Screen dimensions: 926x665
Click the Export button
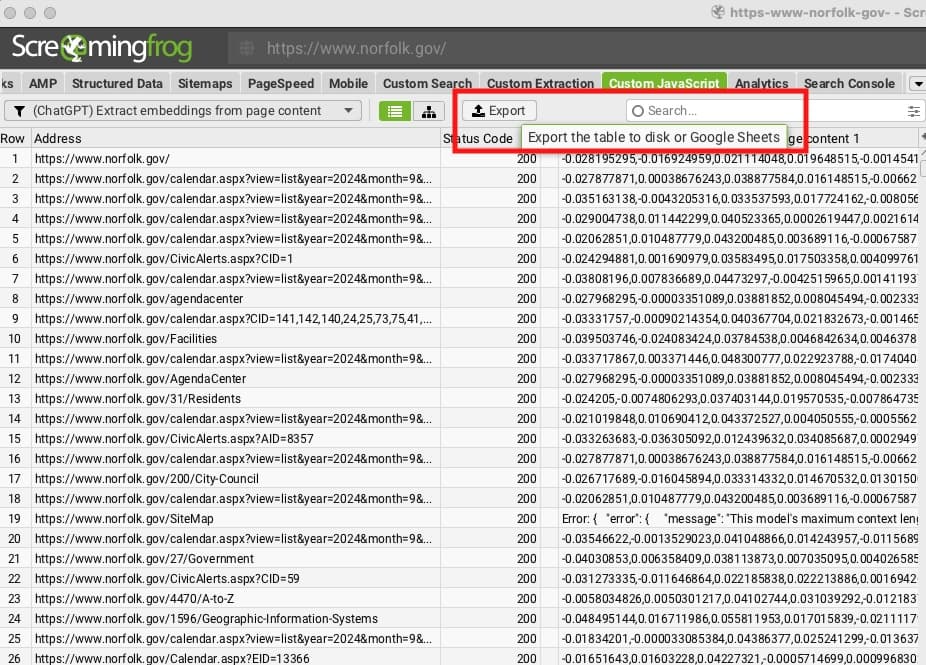498,110
